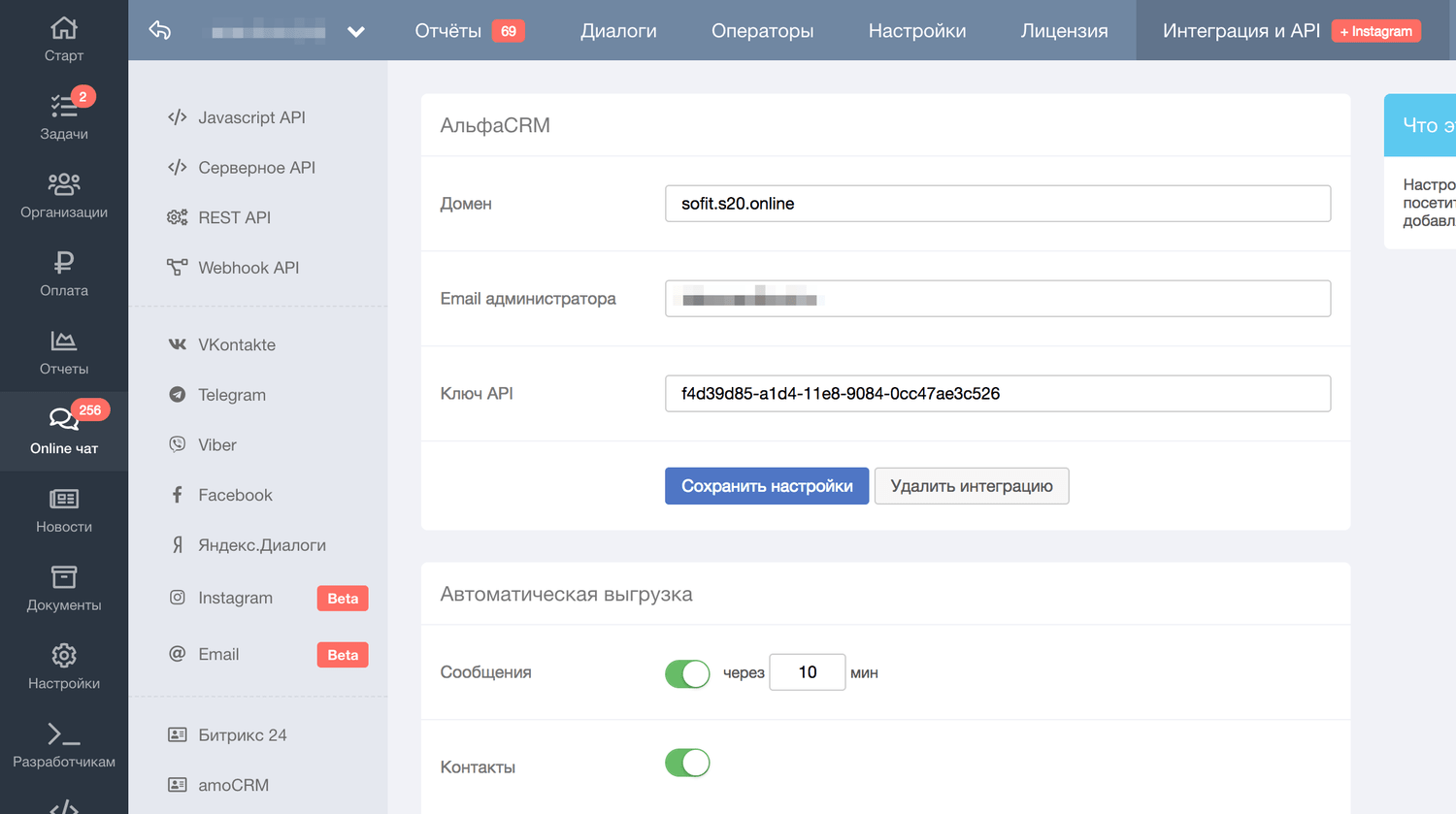This screenshot has height=814, width=1456.
Task: Click the Viber logo icon
Action: (x=177, y=444)
